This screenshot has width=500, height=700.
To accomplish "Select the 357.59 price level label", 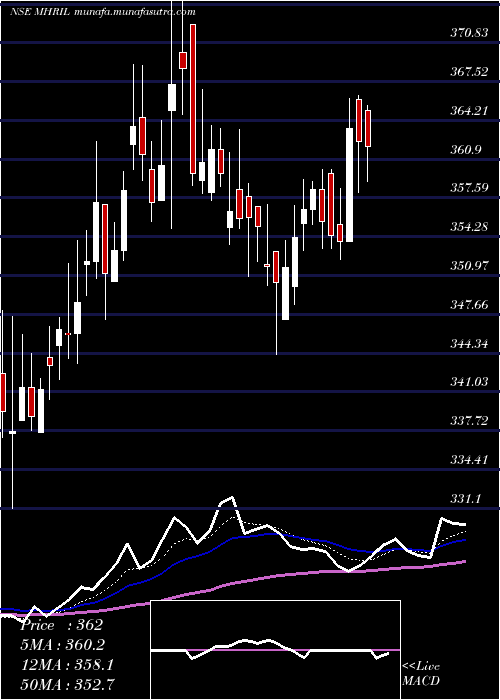I will [468, 188].
